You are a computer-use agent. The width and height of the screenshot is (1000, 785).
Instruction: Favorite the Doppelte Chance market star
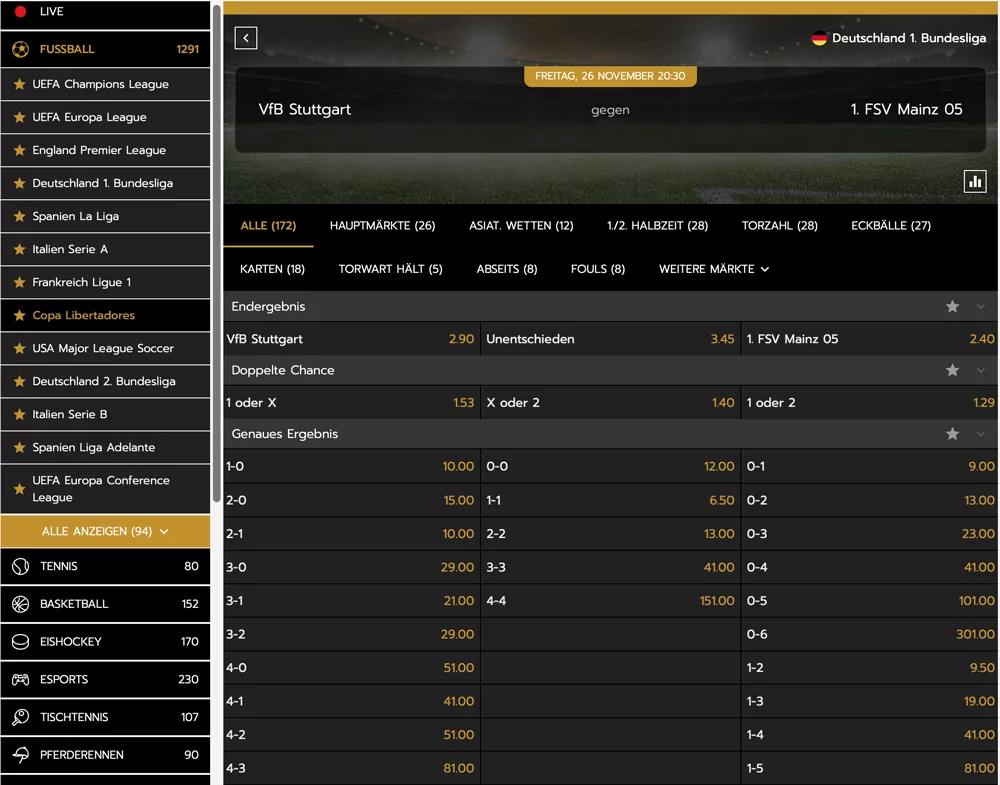[952, 370]
